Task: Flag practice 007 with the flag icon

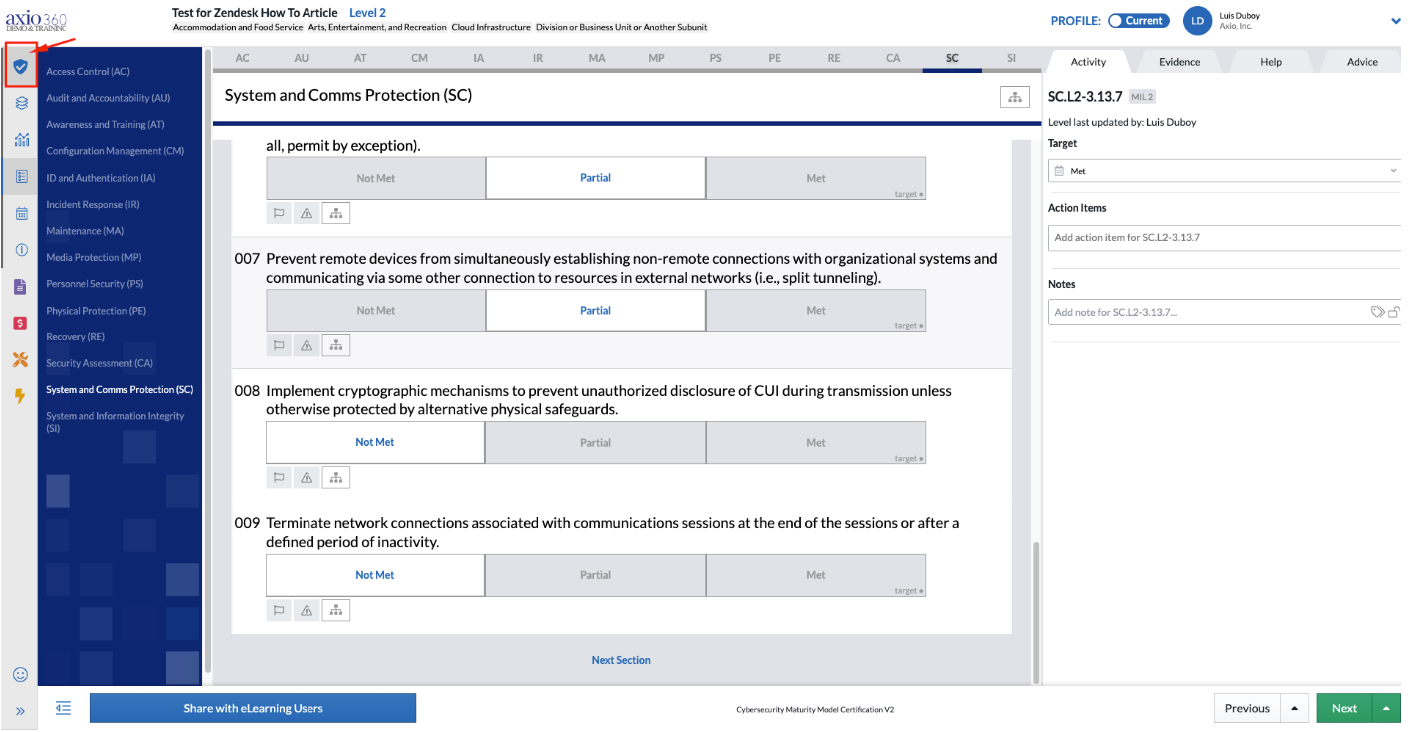Action: click(x=279, y=345)
